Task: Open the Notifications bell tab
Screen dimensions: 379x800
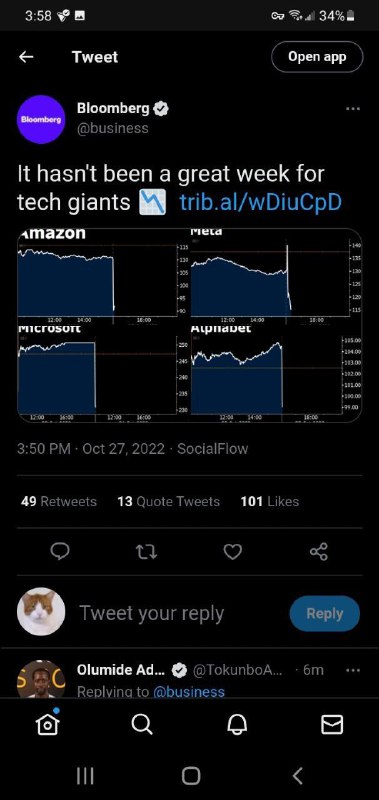Action: (x=237, y=724)
